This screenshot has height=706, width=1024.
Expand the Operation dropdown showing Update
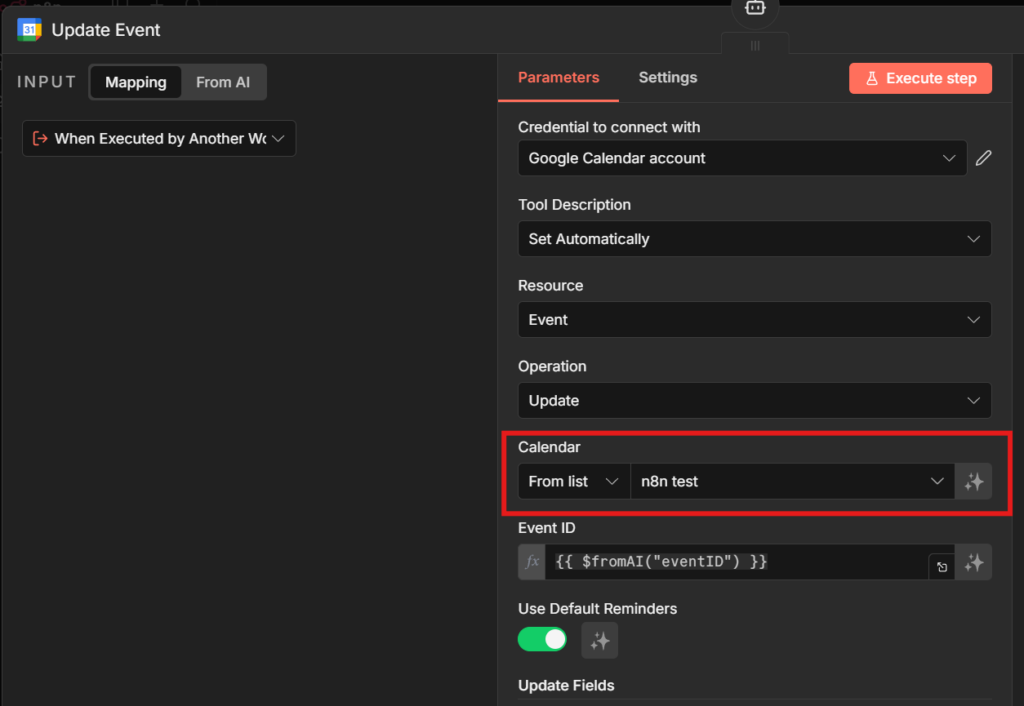(x=754, y=400)
